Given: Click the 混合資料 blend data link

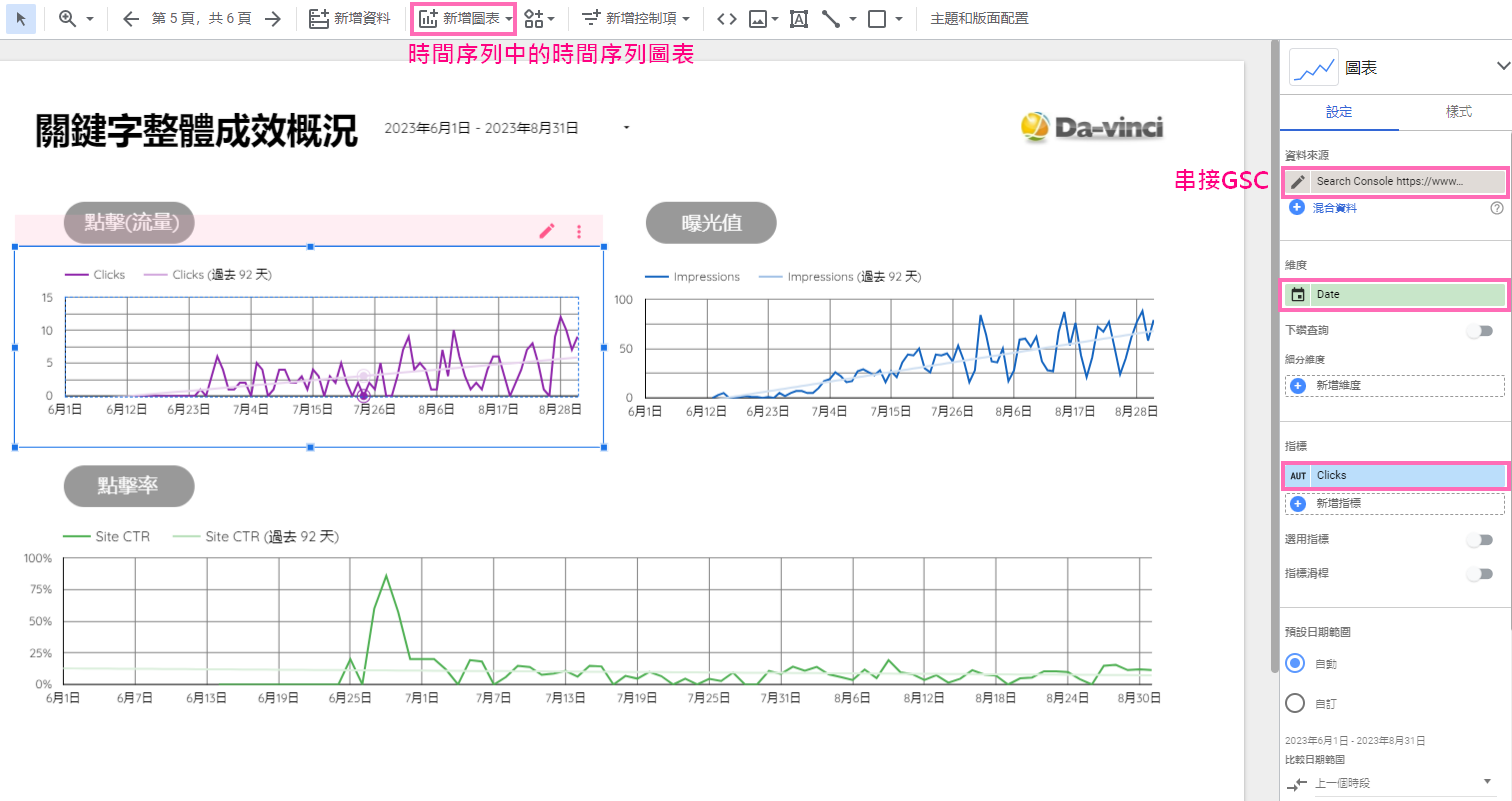Looking at the screenshot, I should 1334,208.
